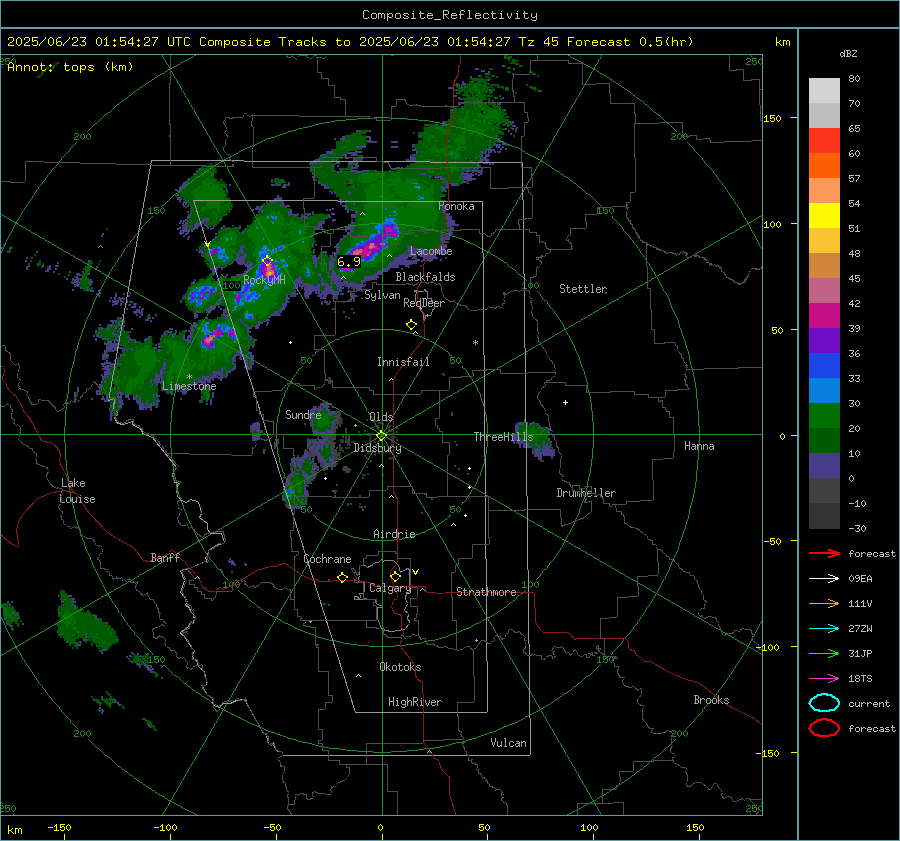Click the yellow diamond marker at radar center near Olds
900x841 pixels.
click(381, 436)
